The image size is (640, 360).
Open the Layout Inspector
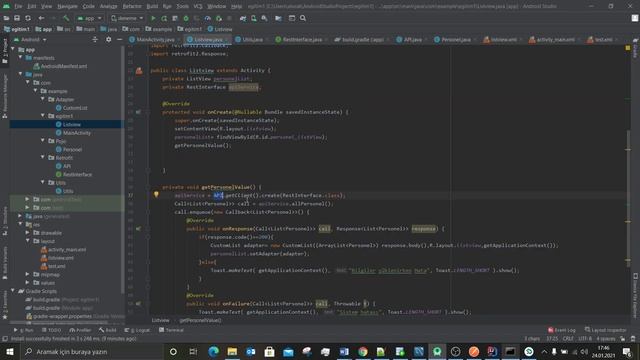click(x=606, y=330)
